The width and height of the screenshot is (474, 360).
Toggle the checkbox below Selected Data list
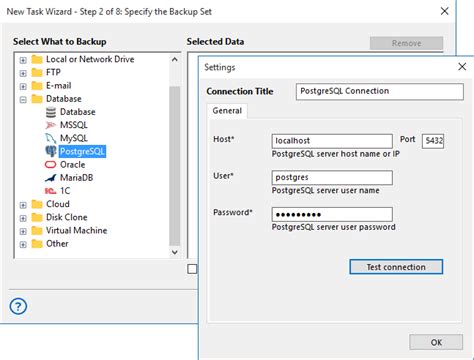(x=192, y=269)
